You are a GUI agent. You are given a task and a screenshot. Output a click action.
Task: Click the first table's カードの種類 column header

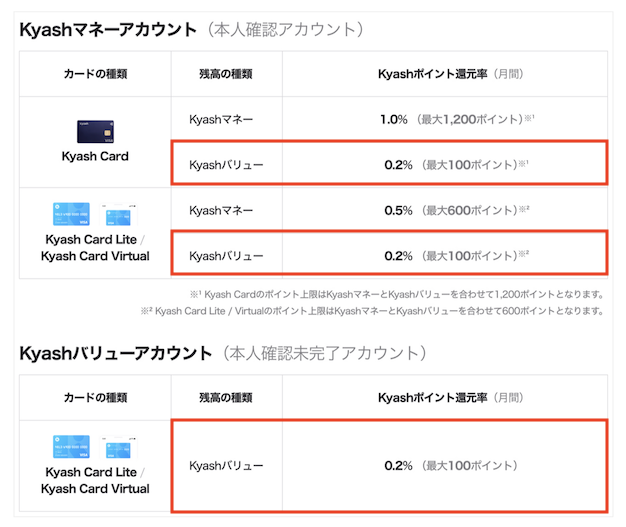click(95, 74)
